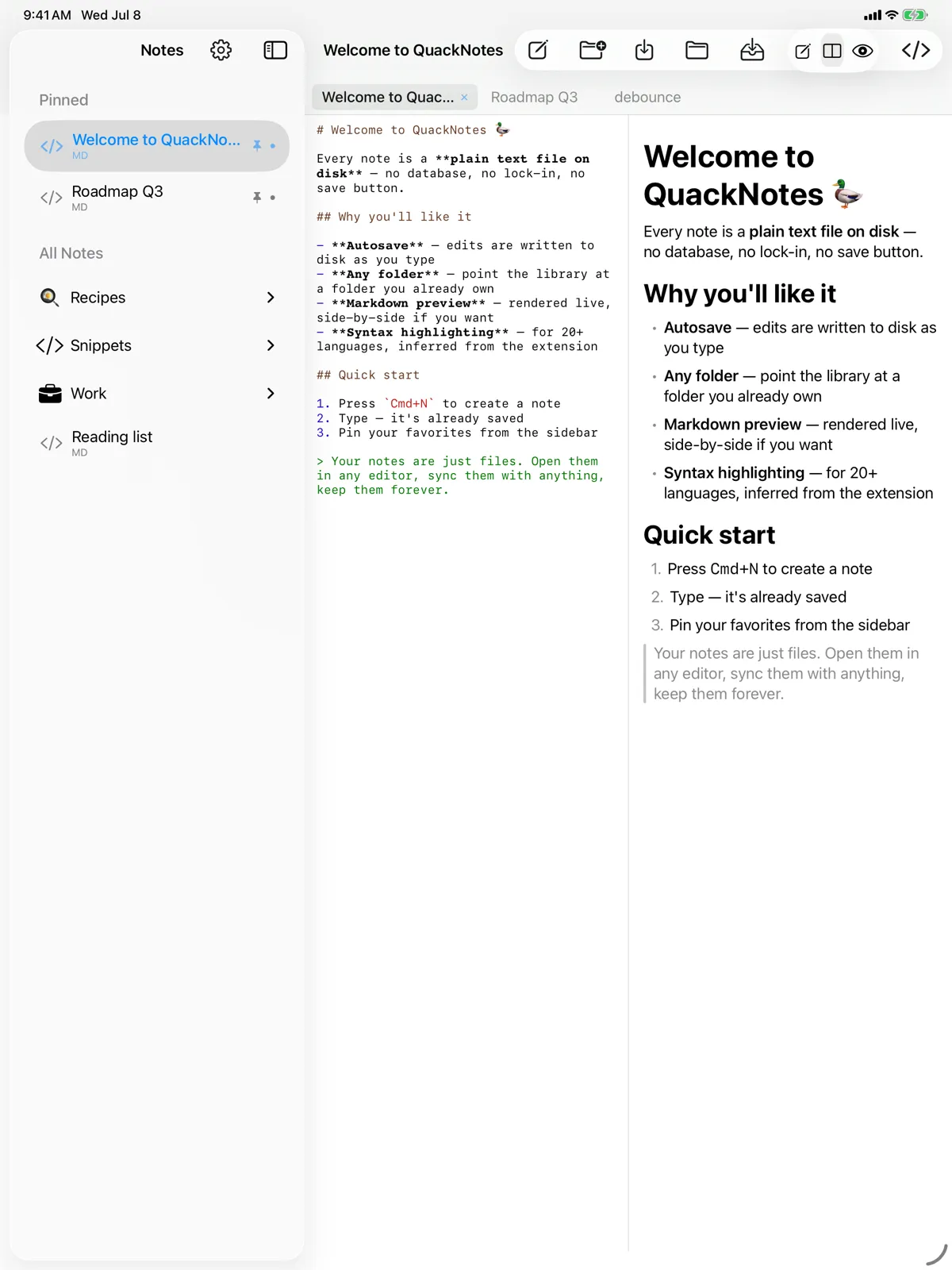Switch to the debounce tab

click(x=647, y=97)
